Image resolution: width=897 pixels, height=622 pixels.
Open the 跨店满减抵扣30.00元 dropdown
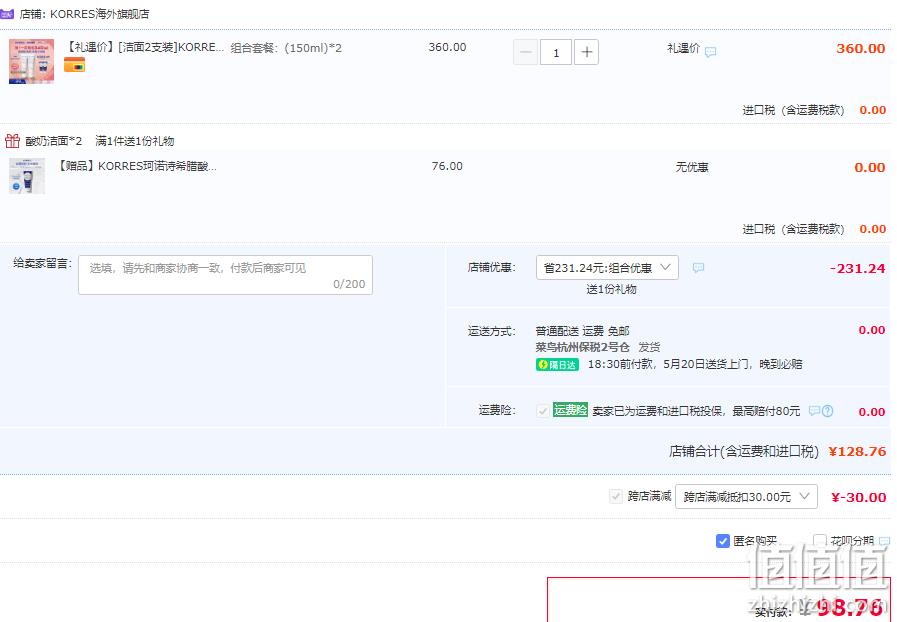point(746,497)
